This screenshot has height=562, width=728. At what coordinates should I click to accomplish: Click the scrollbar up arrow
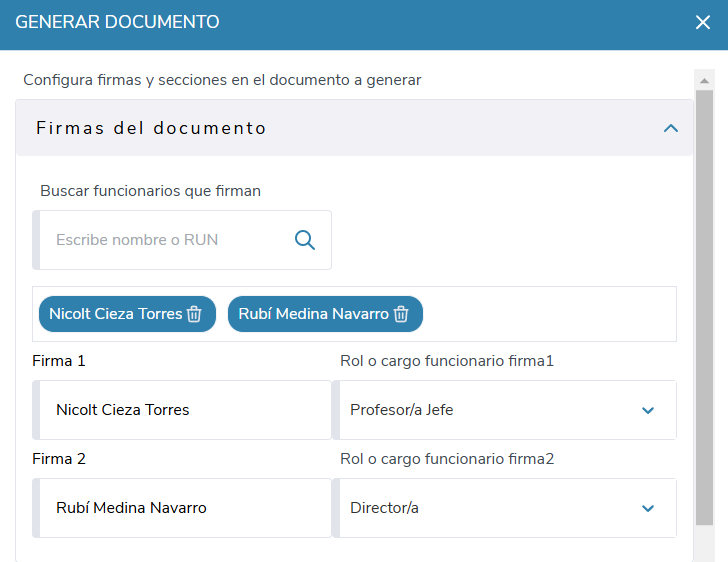click(x=704, y=80)
